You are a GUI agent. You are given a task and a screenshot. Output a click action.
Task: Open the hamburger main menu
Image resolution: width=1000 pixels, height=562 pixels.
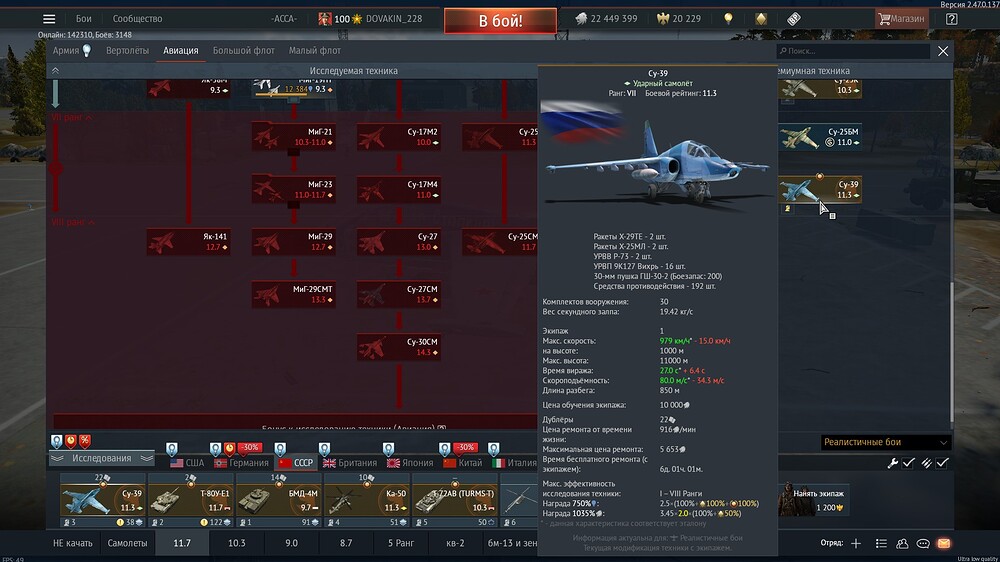(49, 18)
